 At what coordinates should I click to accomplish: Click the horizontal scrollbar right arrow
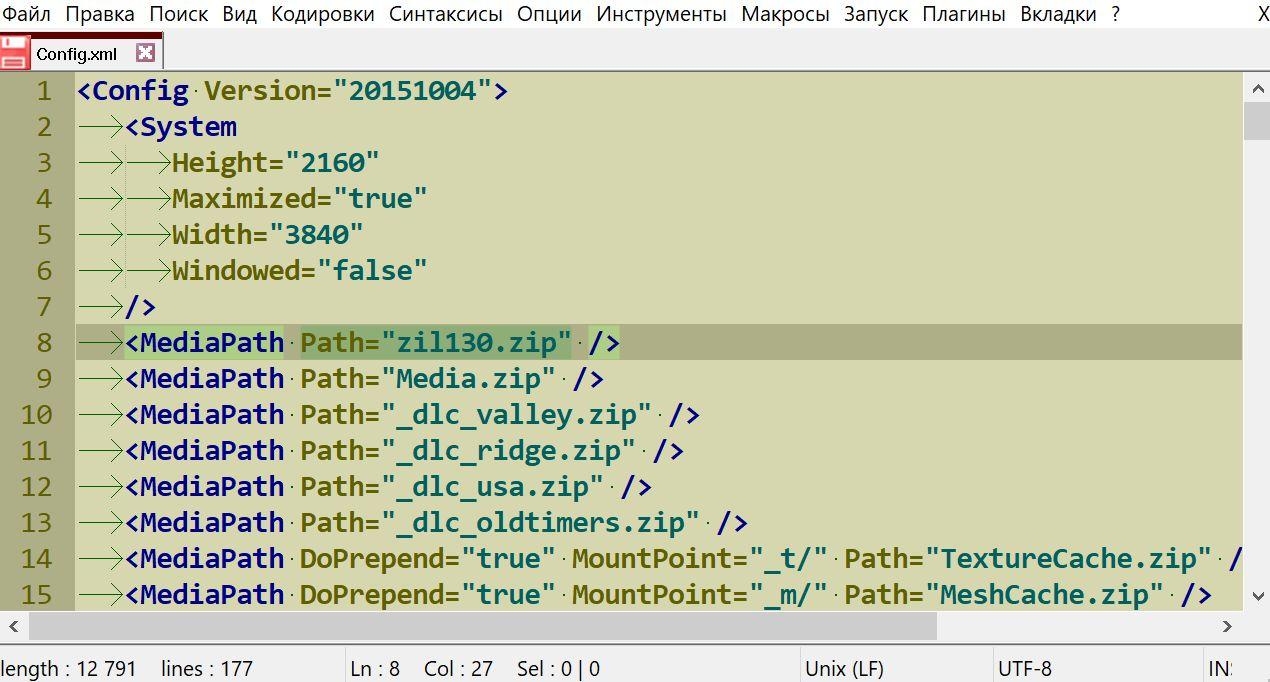point(1227,627)
